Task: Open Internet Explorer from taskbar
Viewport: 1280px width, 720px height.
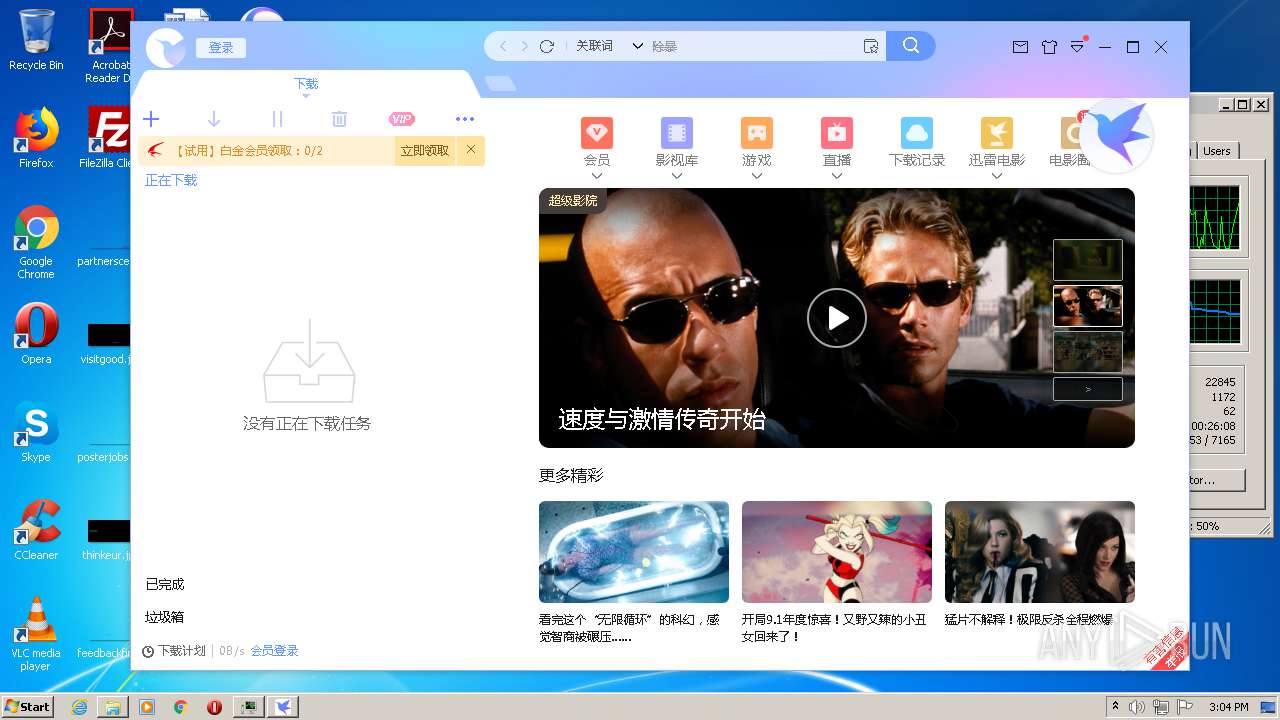Action: [x=79, y=707]
